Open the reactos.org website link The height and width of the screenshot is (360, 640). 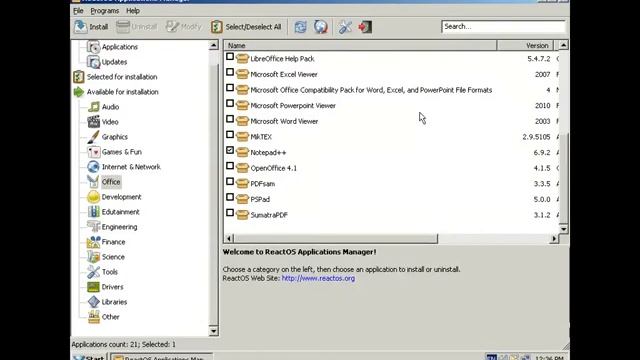pos(318,278)
